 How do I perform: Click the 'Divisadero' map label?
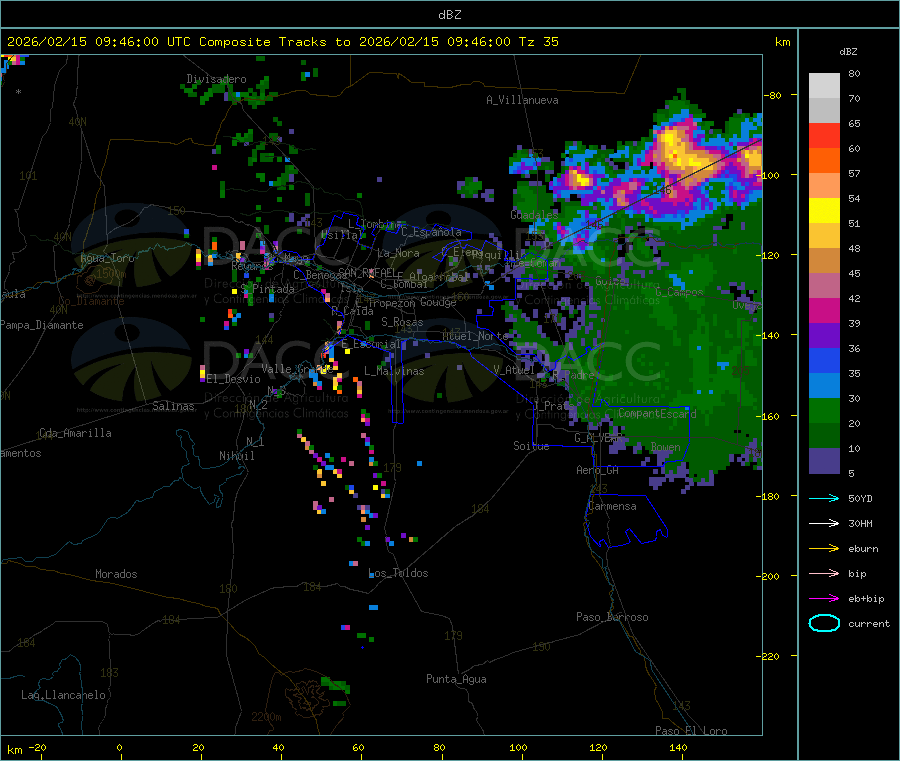[x=216, y=79]
